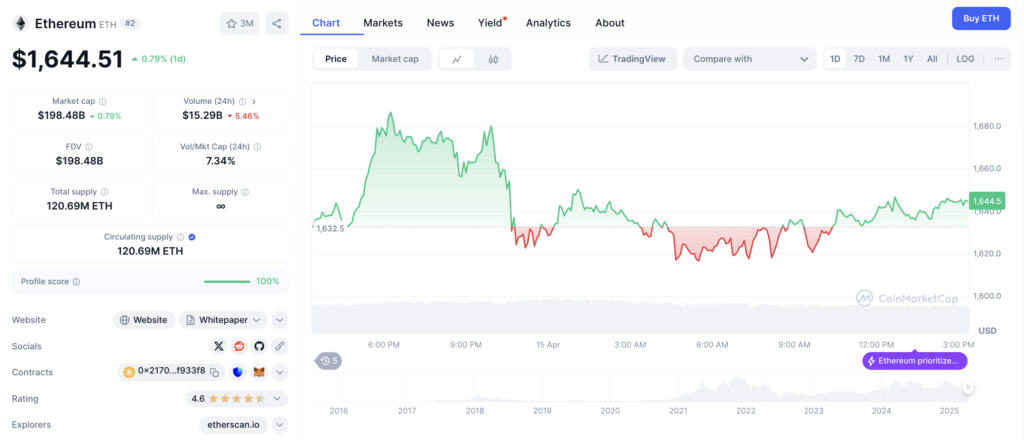Image resolution: width=1024 pixels, height=440 pixels.
Task: Click info icon beside Vol/Mkt Cap (24h)
Action: pos(257,148)
